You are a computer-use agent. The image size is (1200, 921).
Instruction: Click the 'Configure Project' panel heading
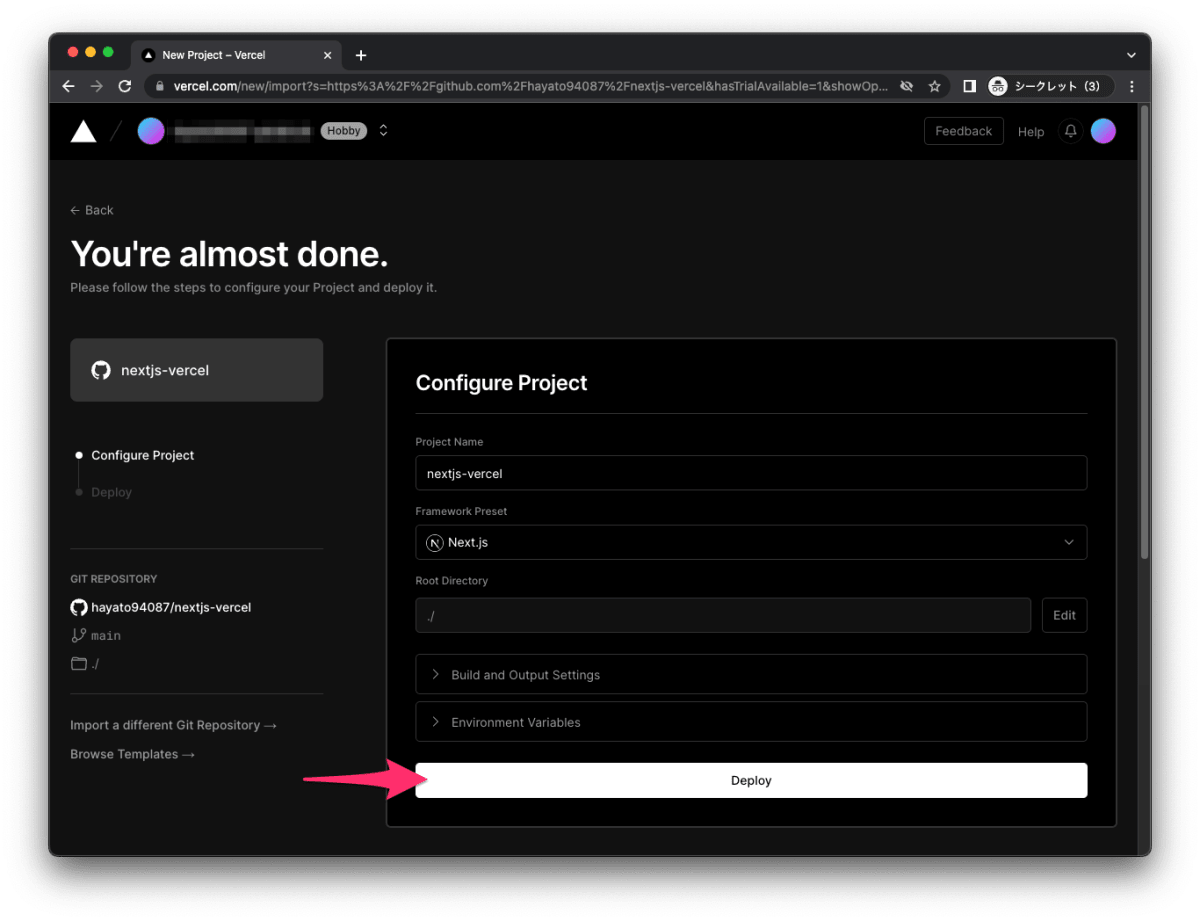point(501,383)
